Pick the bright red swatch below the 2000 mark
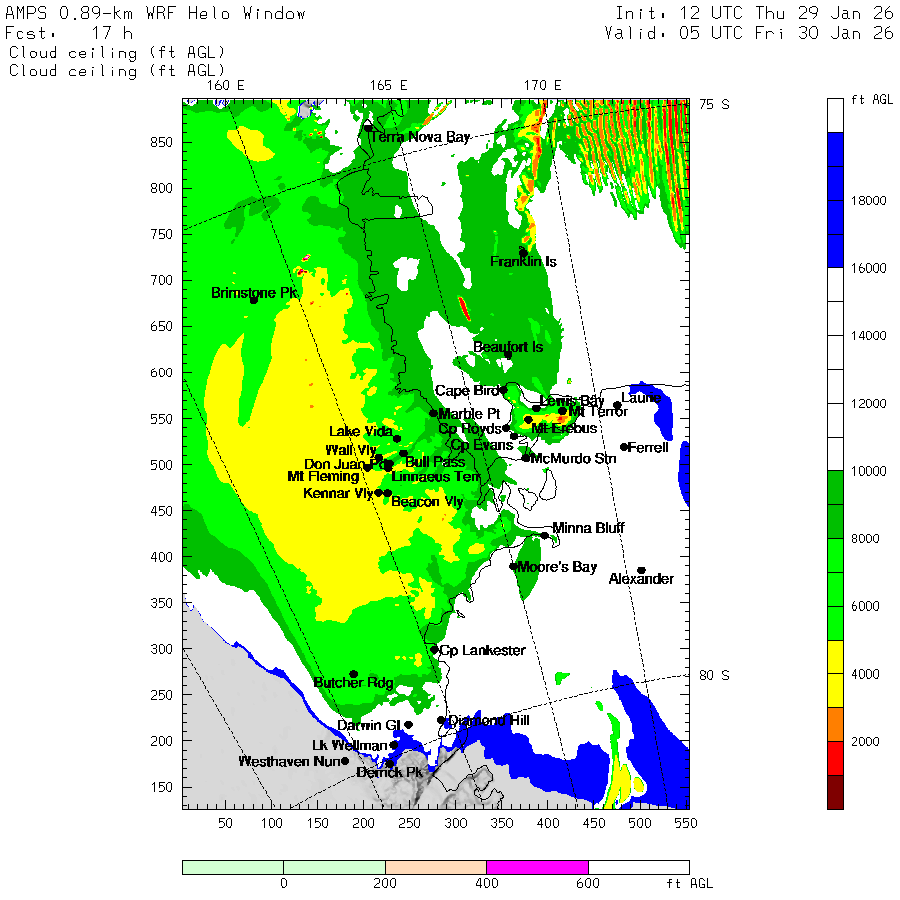Viewport: 900px width, 900px height. coord(835,758)
